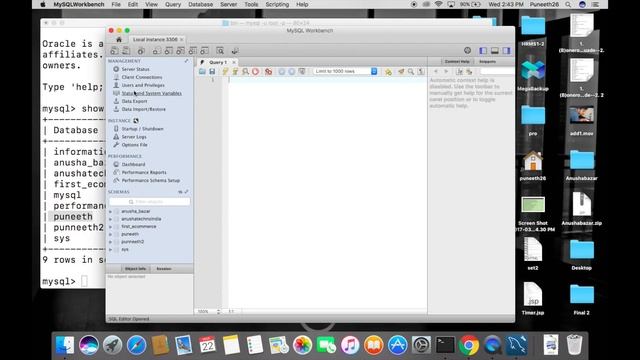This screenshot has width=640, height=360.
Task: Stop query execution with red stop icon
Action: click(x=256, y=71)
